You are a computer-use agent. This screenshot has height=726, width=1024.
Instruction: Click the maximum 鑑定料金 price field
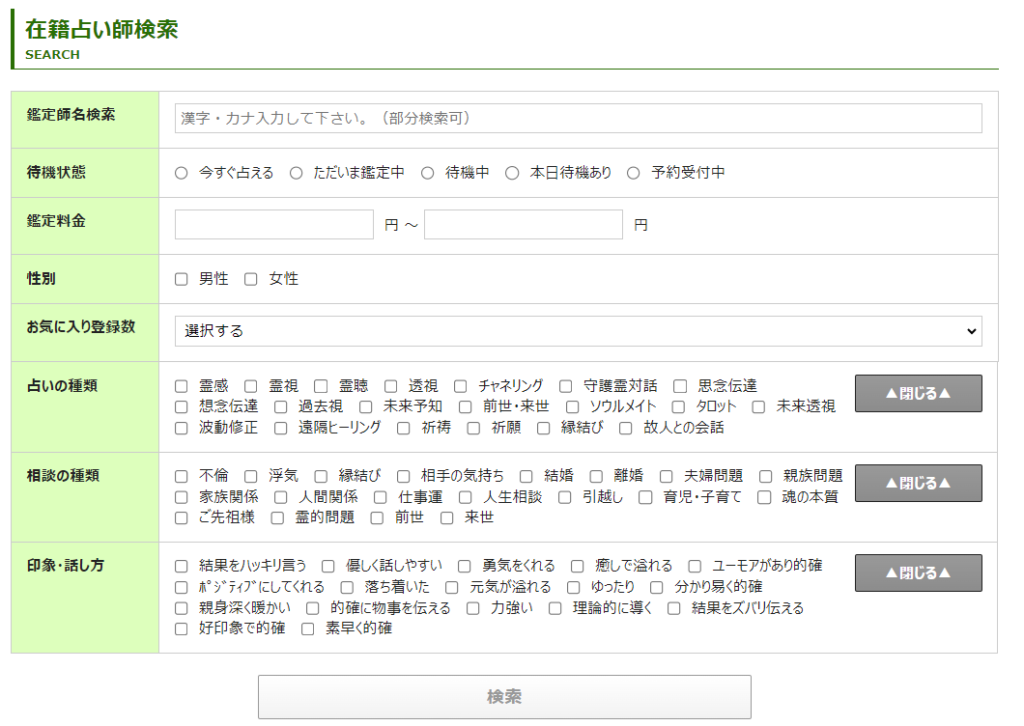[523, 225]
